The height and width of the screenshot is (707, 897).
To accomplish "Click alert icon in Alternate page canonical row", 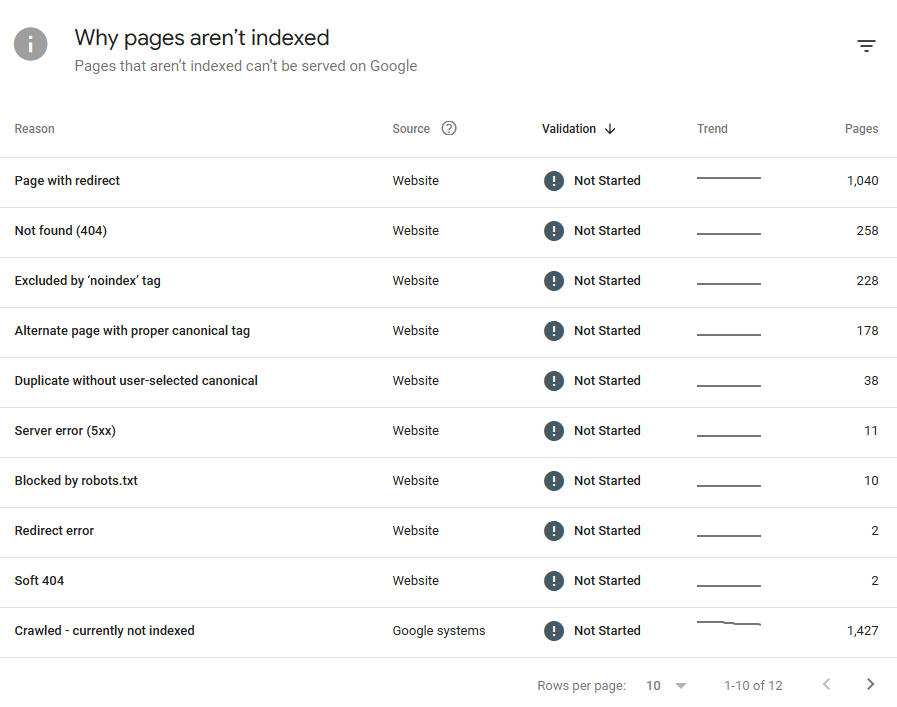I will pos(554,331).
